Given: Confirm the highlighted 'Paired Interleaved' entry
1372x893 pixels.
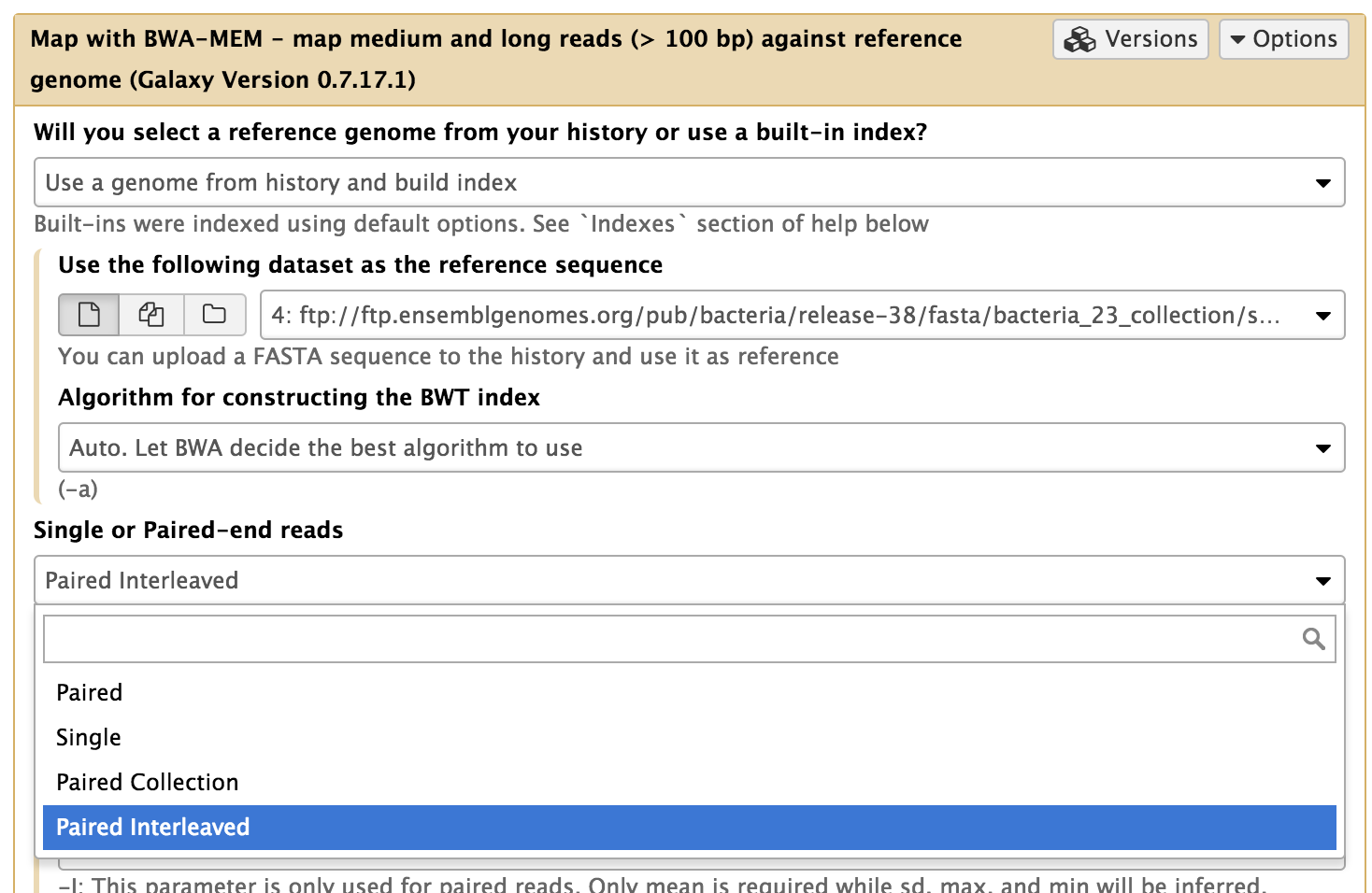Looking at the screenshot, I should pos(152,827).
